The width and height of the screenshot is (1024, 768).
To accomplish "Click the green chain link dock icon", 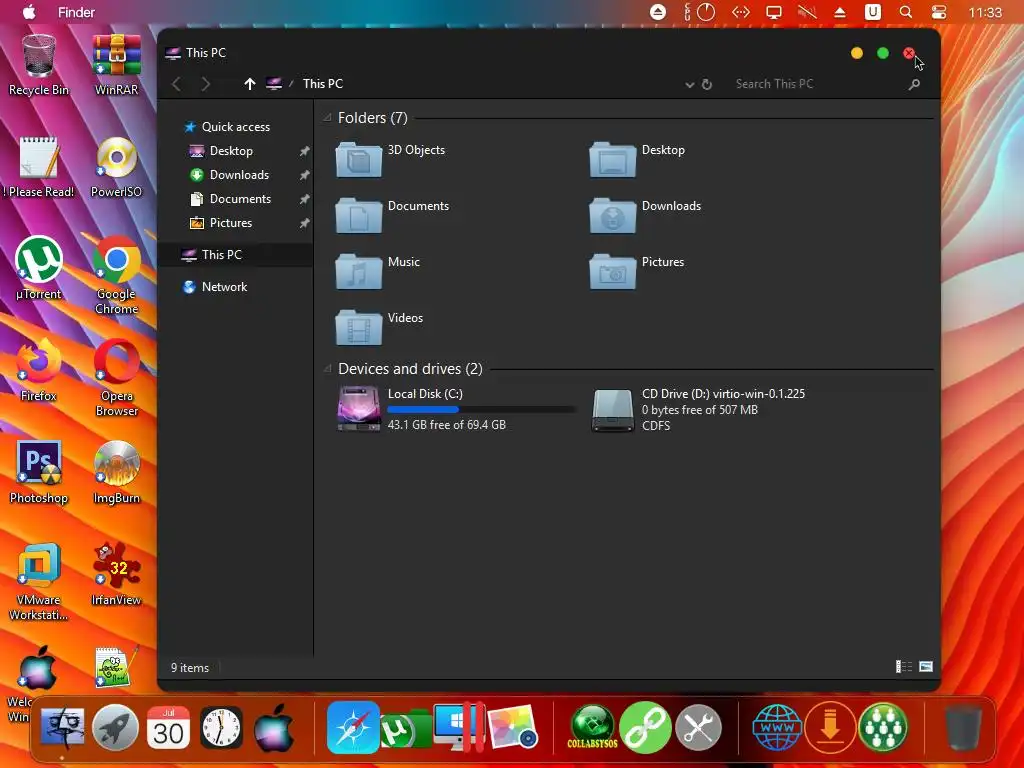I will [x=645, y=727].
